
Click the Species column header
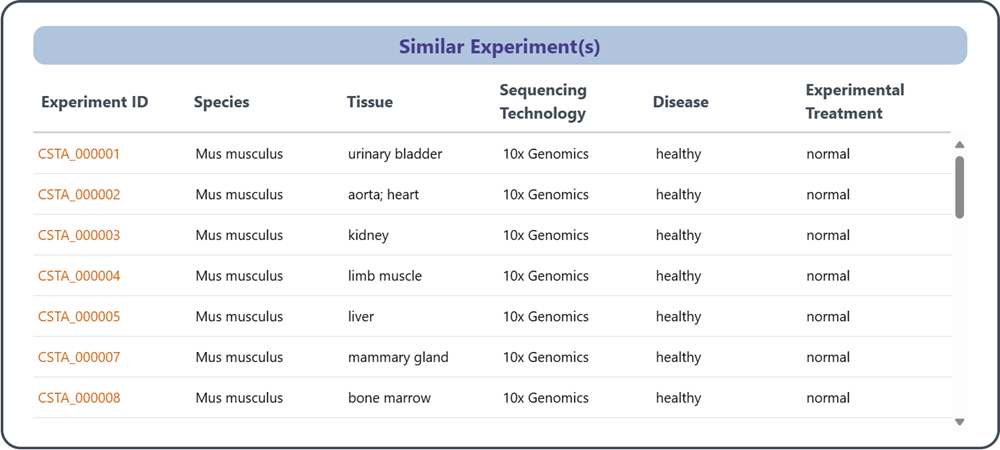pyautogui.click(x=222, y=102)
